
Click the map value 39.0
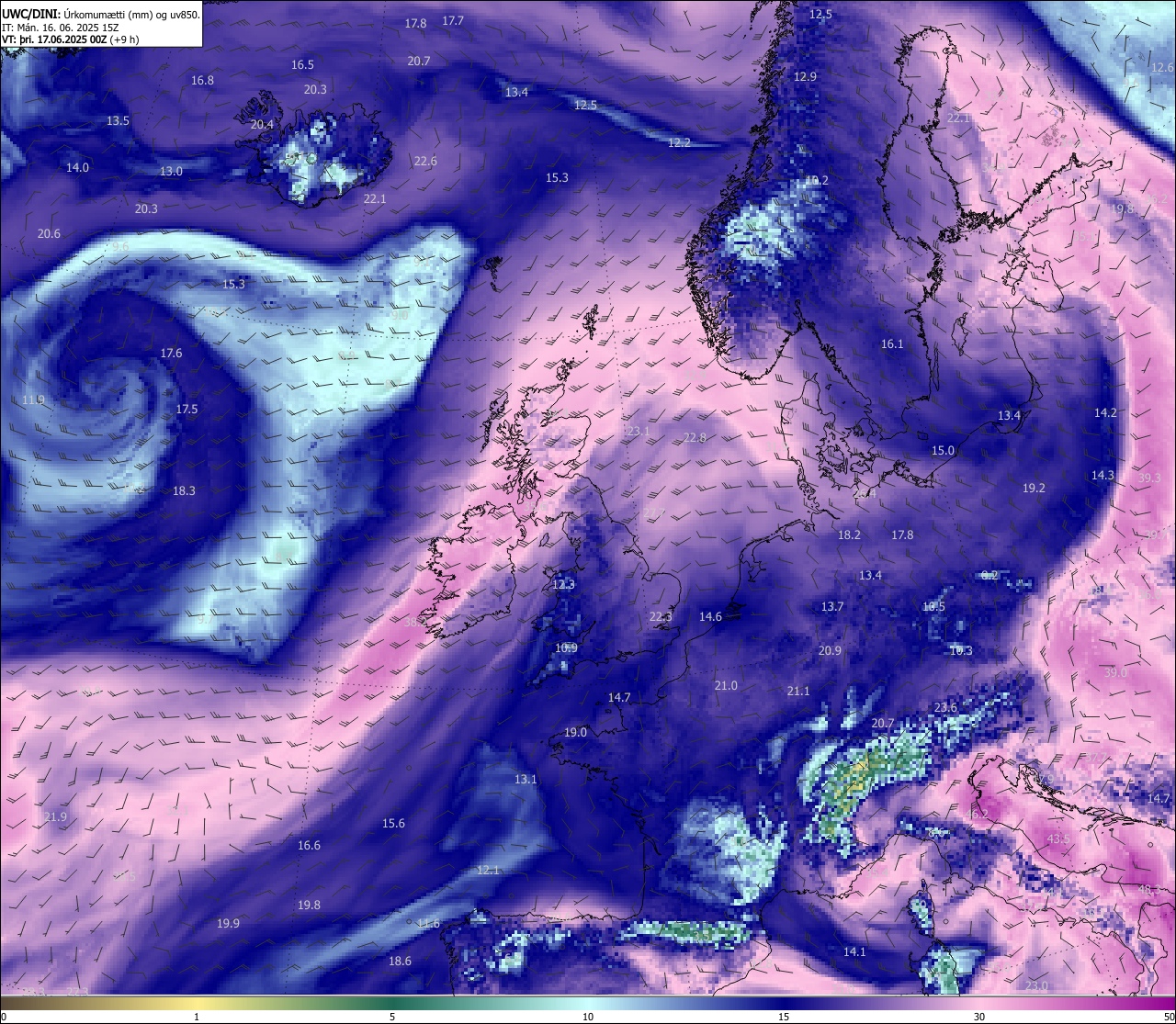1115,672
